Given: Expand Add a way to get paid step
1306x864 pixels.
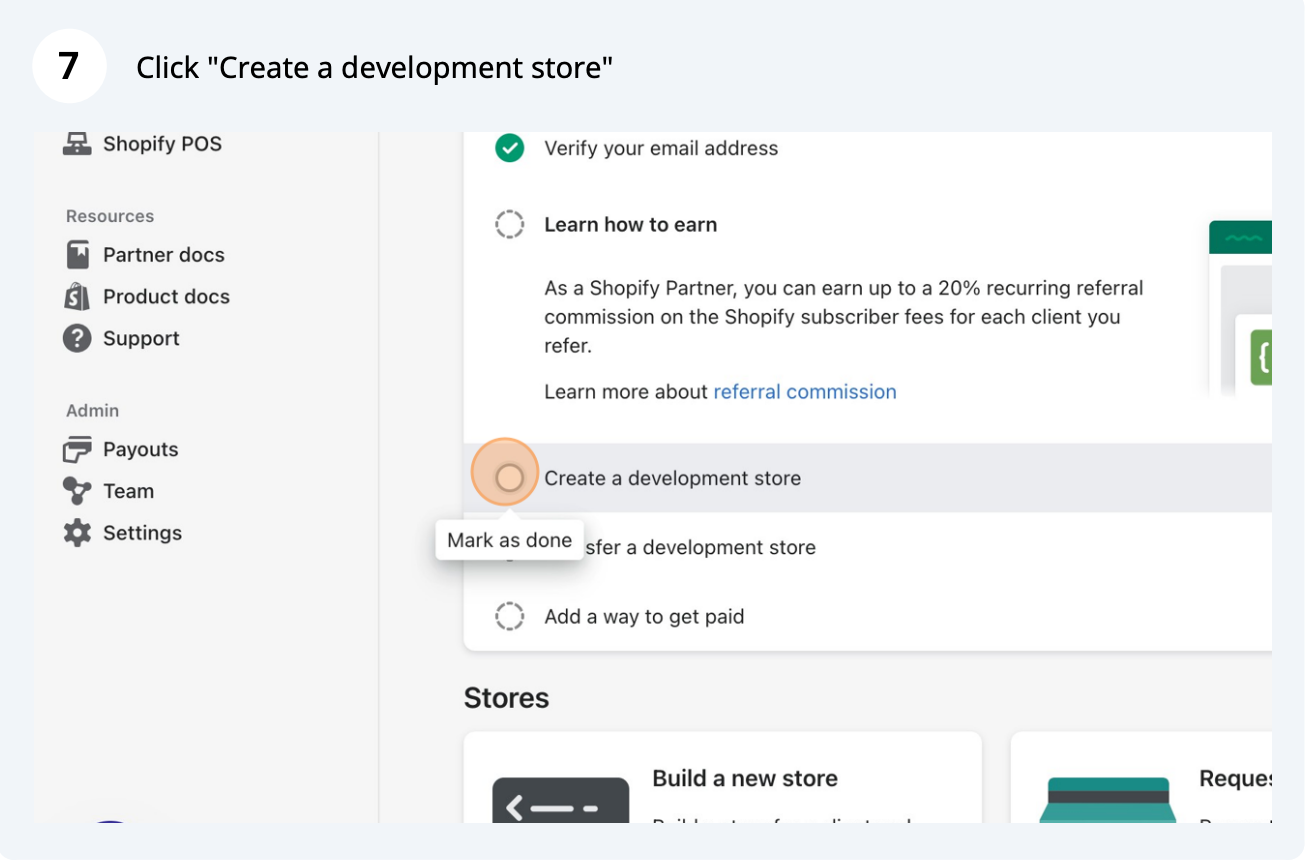Looking at the screenshot, I should click(x=644, y=617).
